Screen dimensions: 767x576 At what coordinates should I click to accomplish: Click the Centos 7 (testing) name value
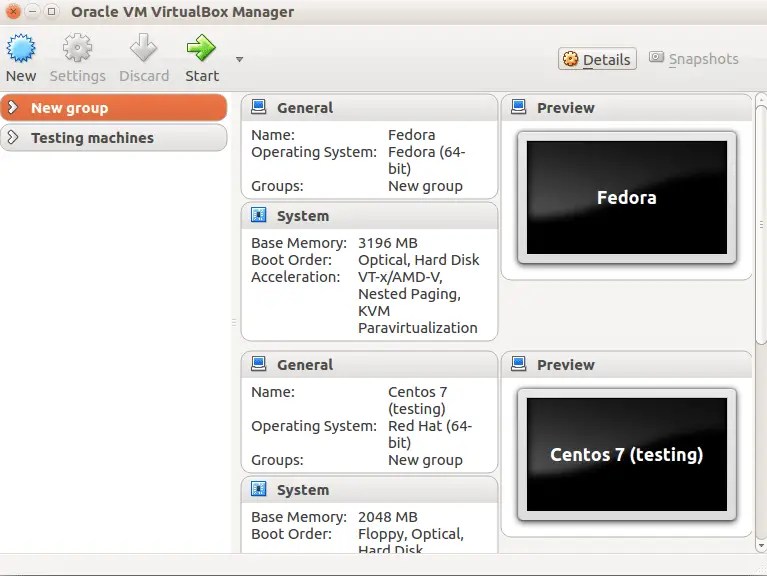click(x=417, y=400)
